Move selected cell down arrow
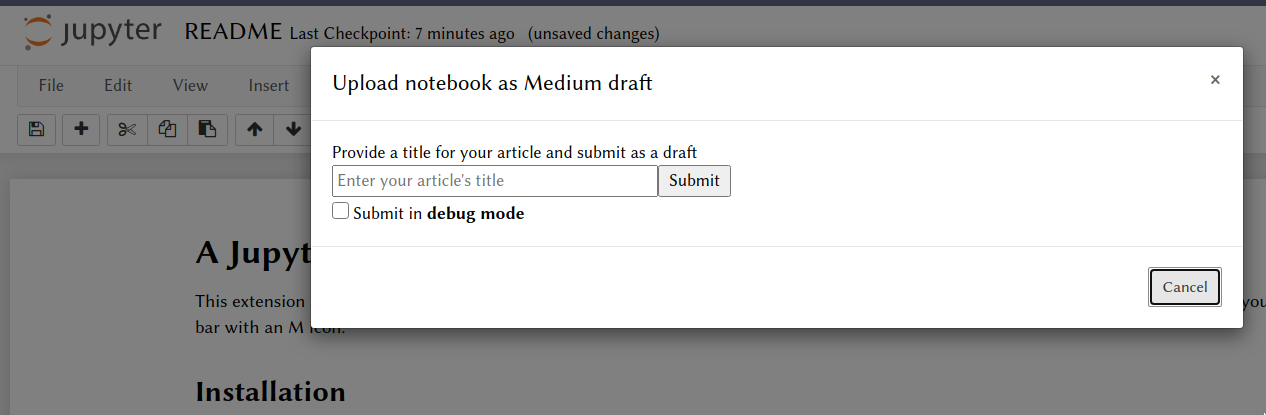This screenshot has height=415, width=1266. point(293,129)
